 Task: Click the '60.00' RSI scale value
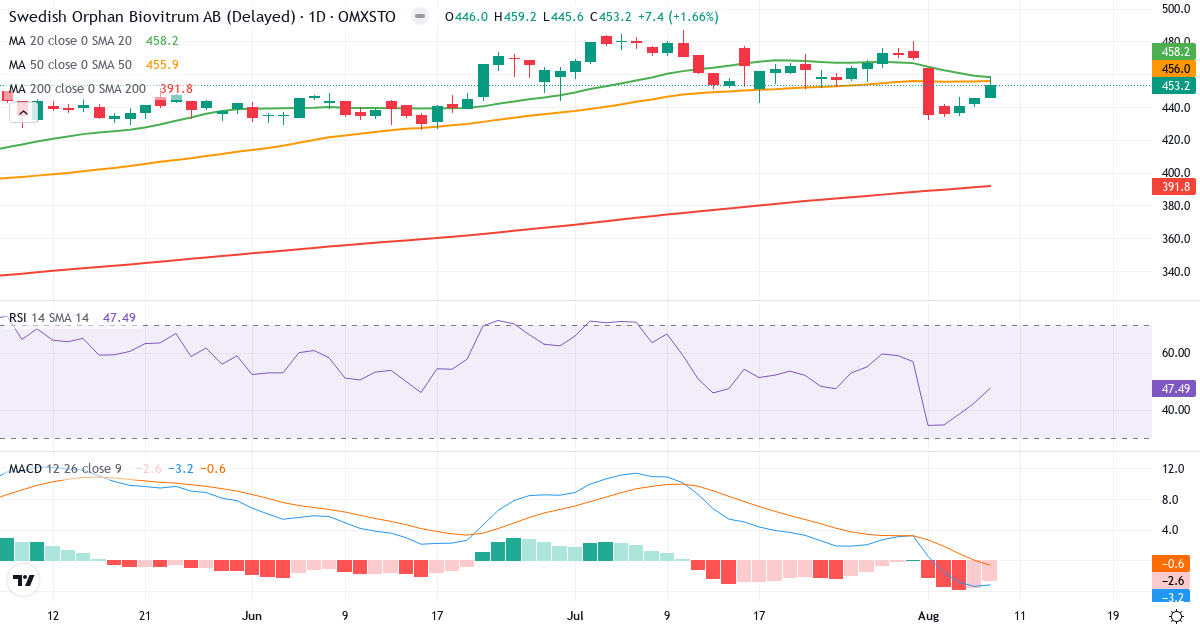pyautogui.click(x=1176, y=353)
